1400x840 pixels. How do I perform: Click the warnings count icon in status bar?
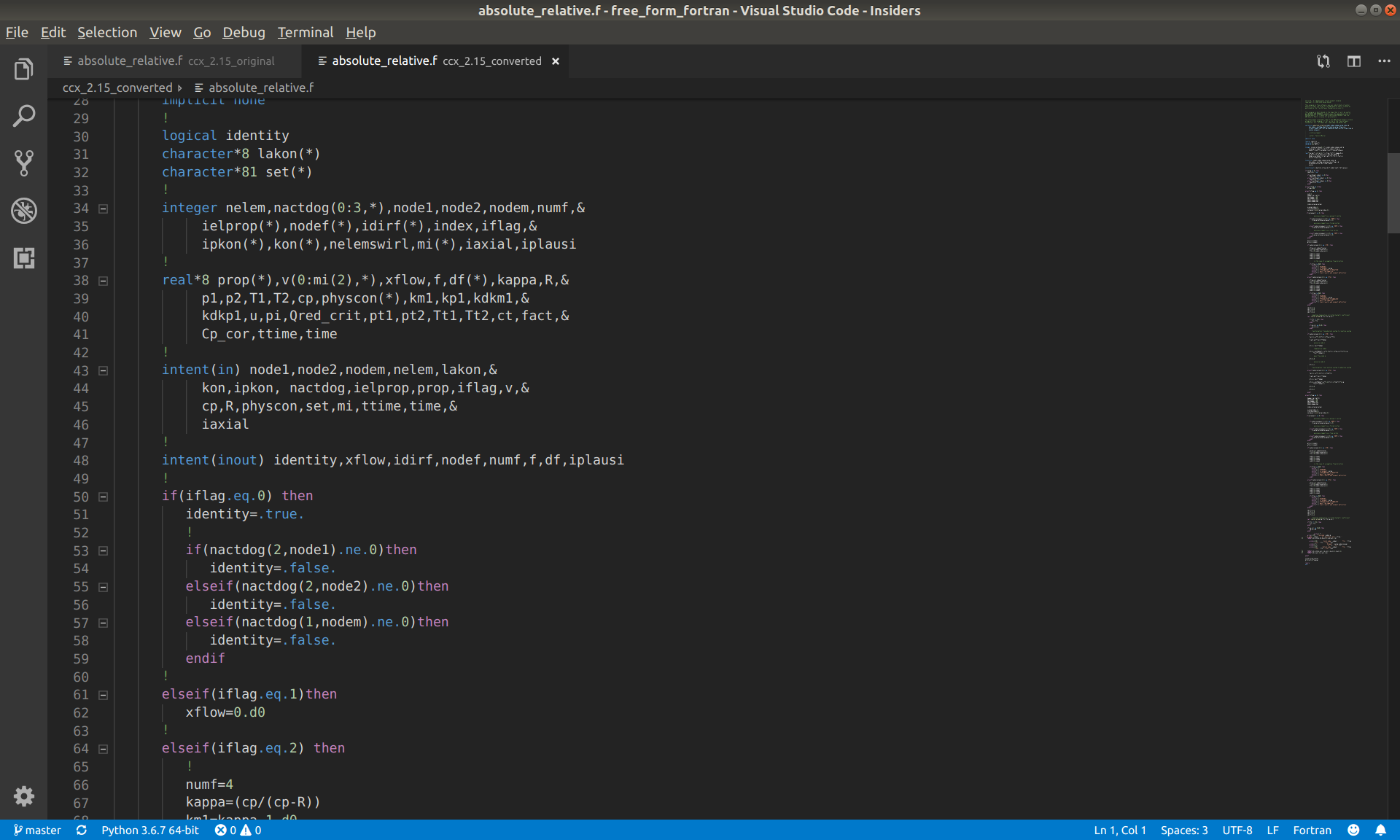[x=251, y=830]
